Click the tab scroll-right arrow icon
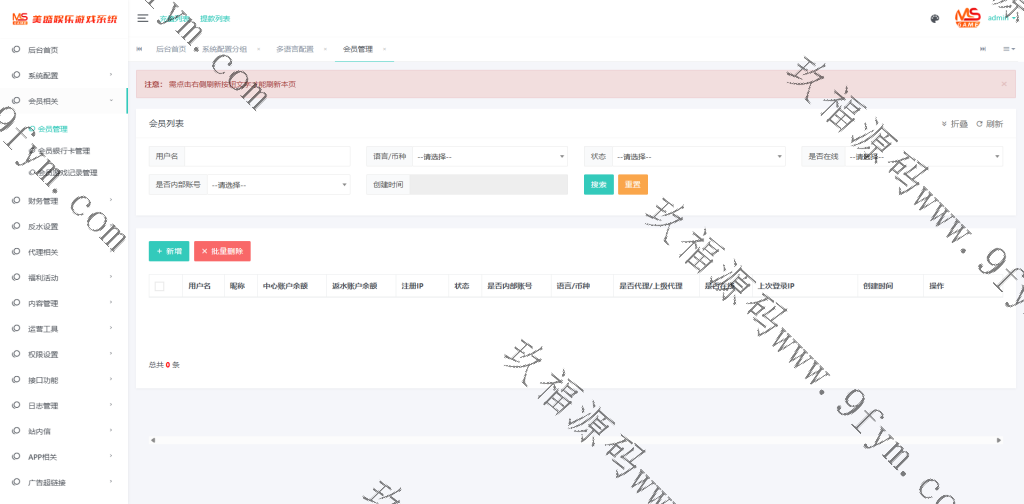 983,49
